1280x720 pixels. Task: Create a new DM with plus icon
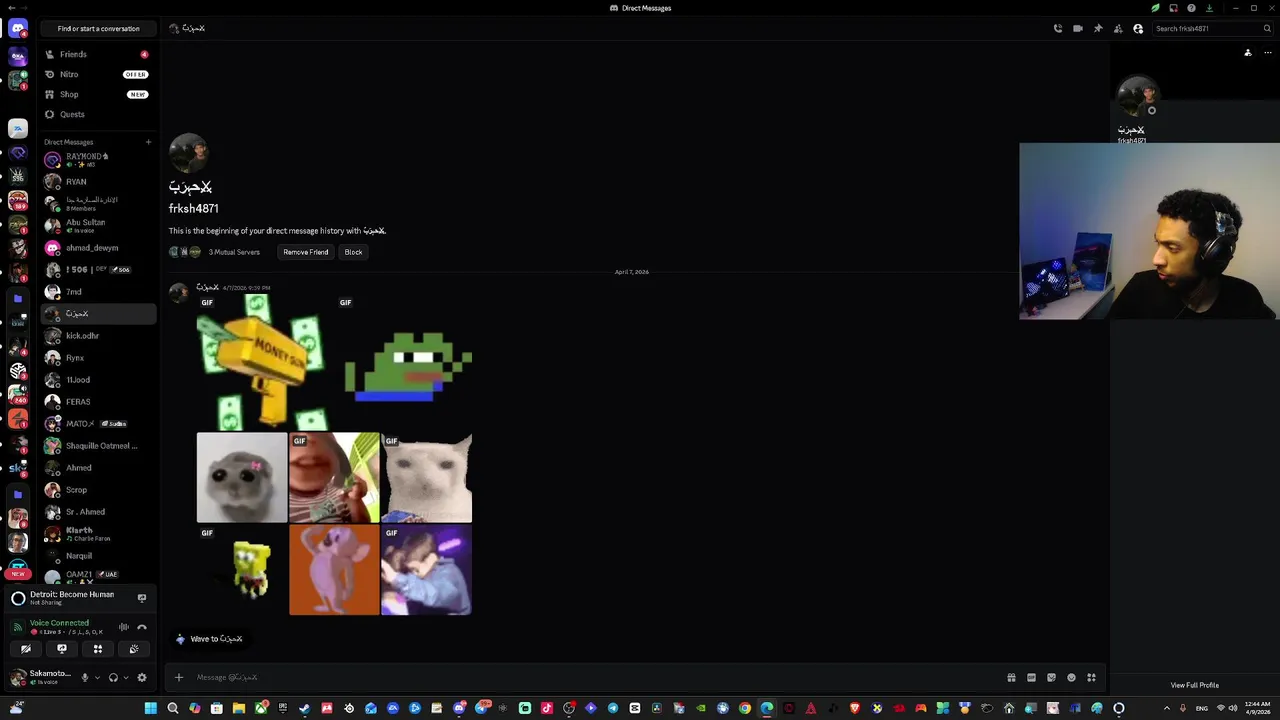click(x=148, y=142)
